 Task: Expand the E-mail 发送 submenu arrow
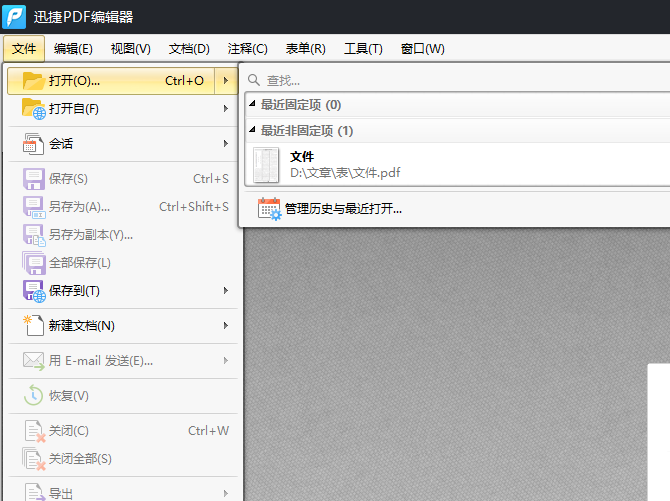[x=226, y=361]
